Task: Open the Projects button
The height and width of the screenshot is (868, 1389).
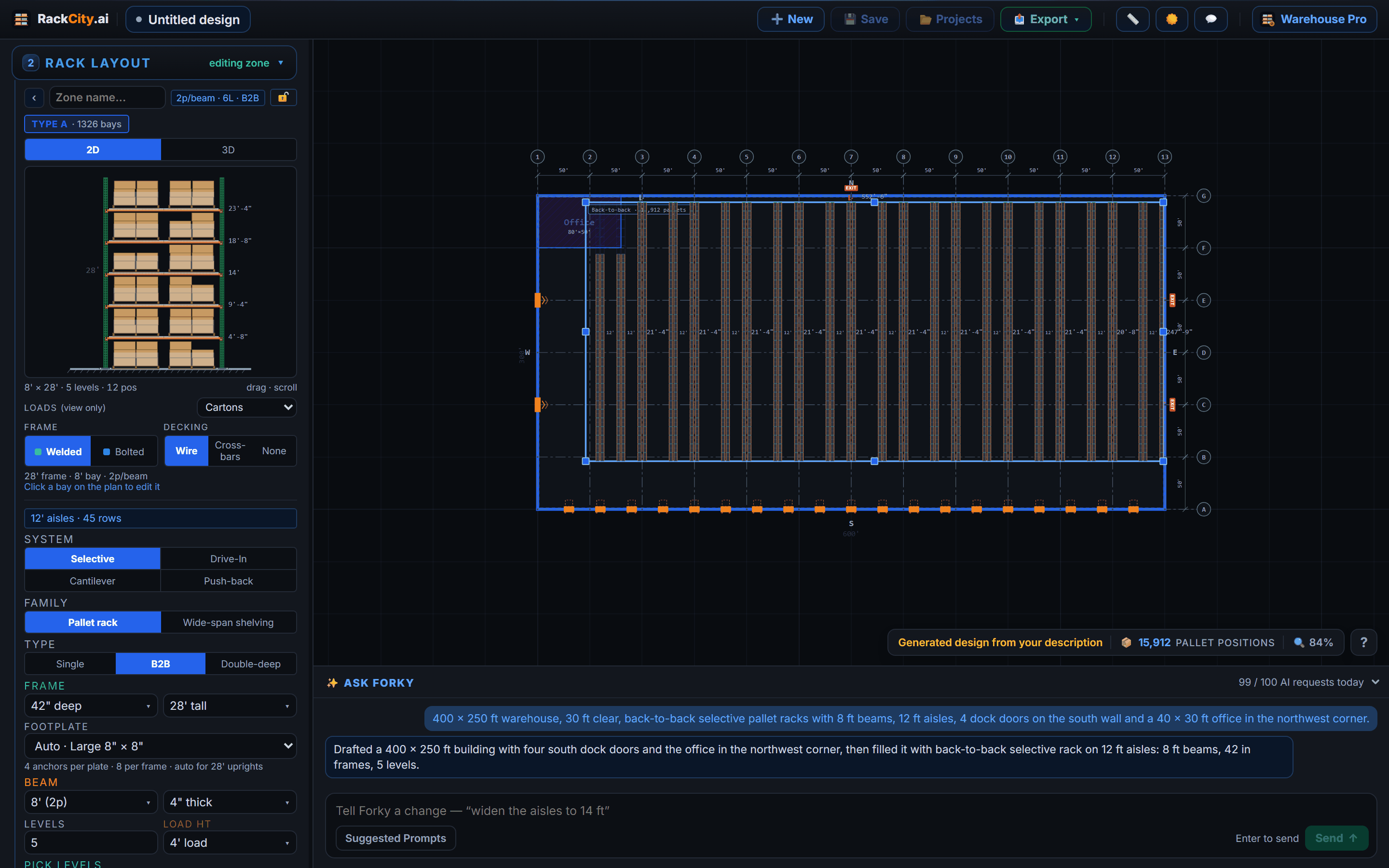Action: click(950, 19)
